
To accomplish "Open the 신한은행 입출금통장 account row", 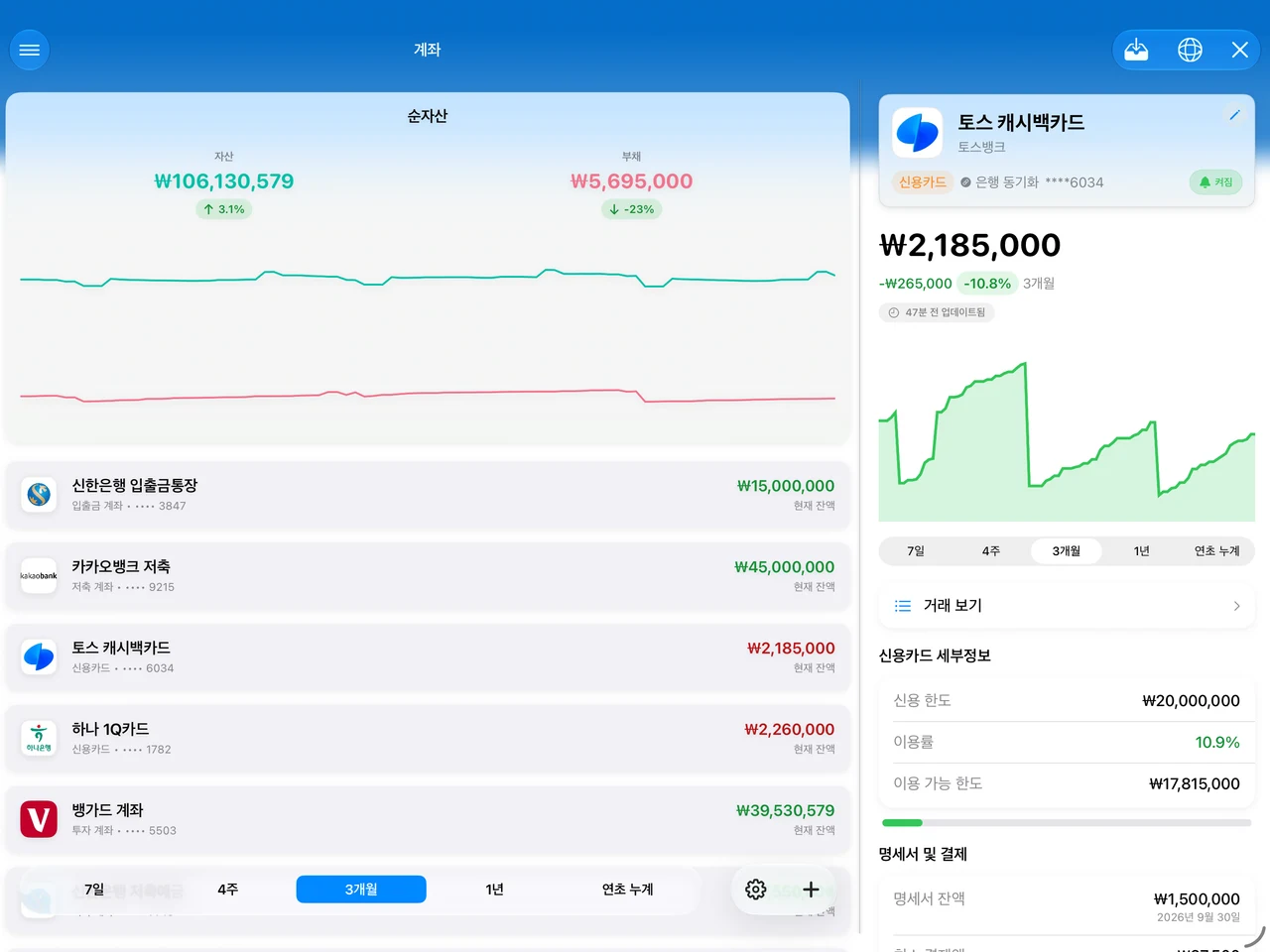I will click(x=428, y=494).
